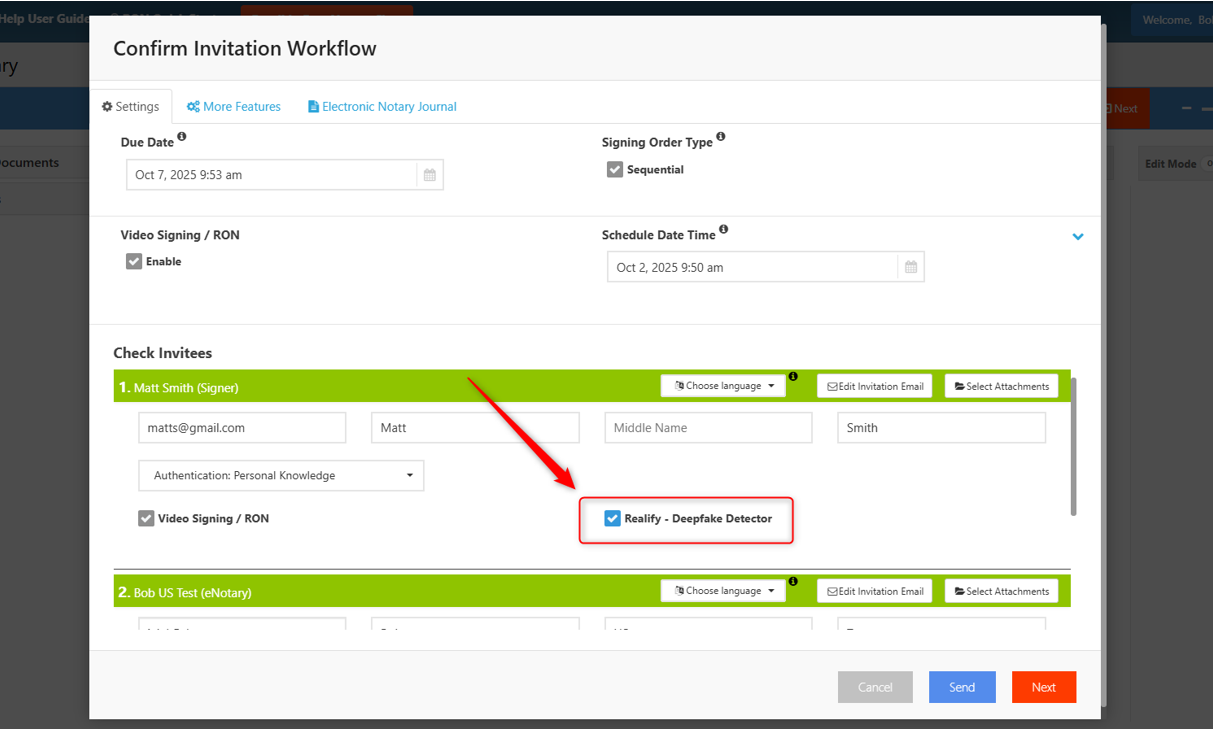Click info icon beside Bob US Test's language dropdown
Screen dimensions: 1213x729
(x=793, y=581)
